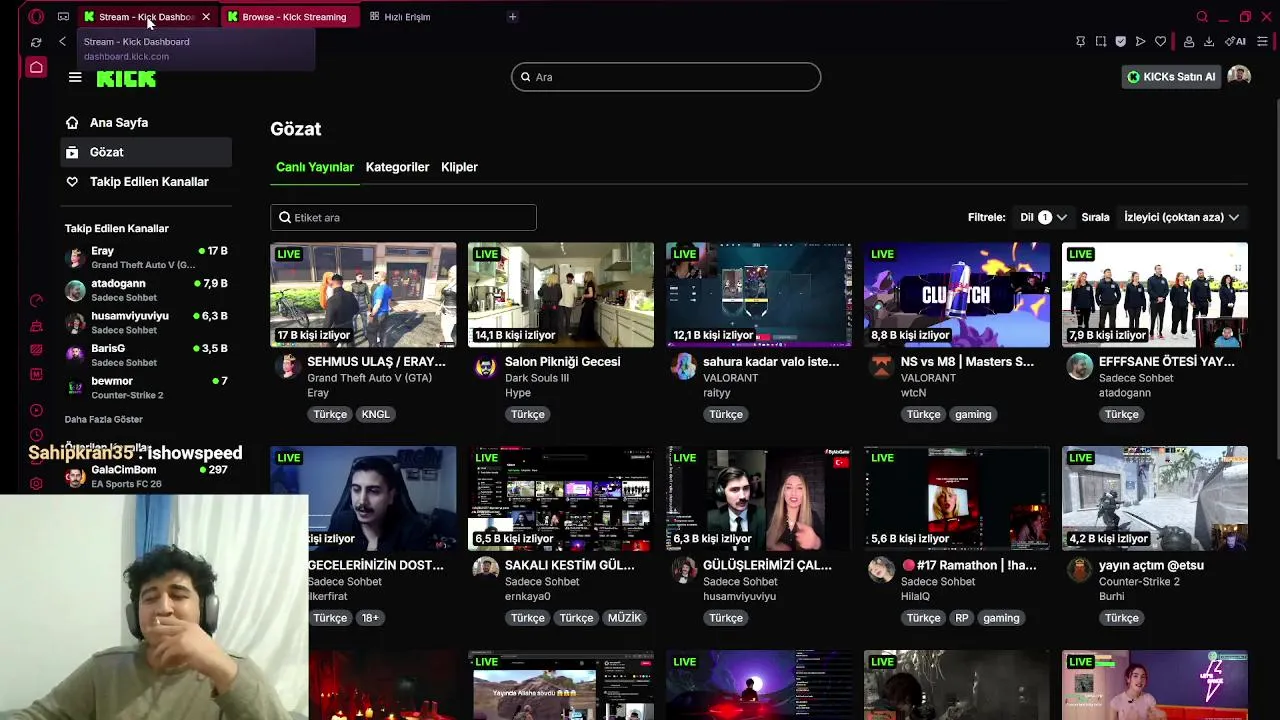Image resolution: width=1280 pixels, height=720 pixels.
Task: Click the tab search magnifier icon
Action: coord(1202,16)
